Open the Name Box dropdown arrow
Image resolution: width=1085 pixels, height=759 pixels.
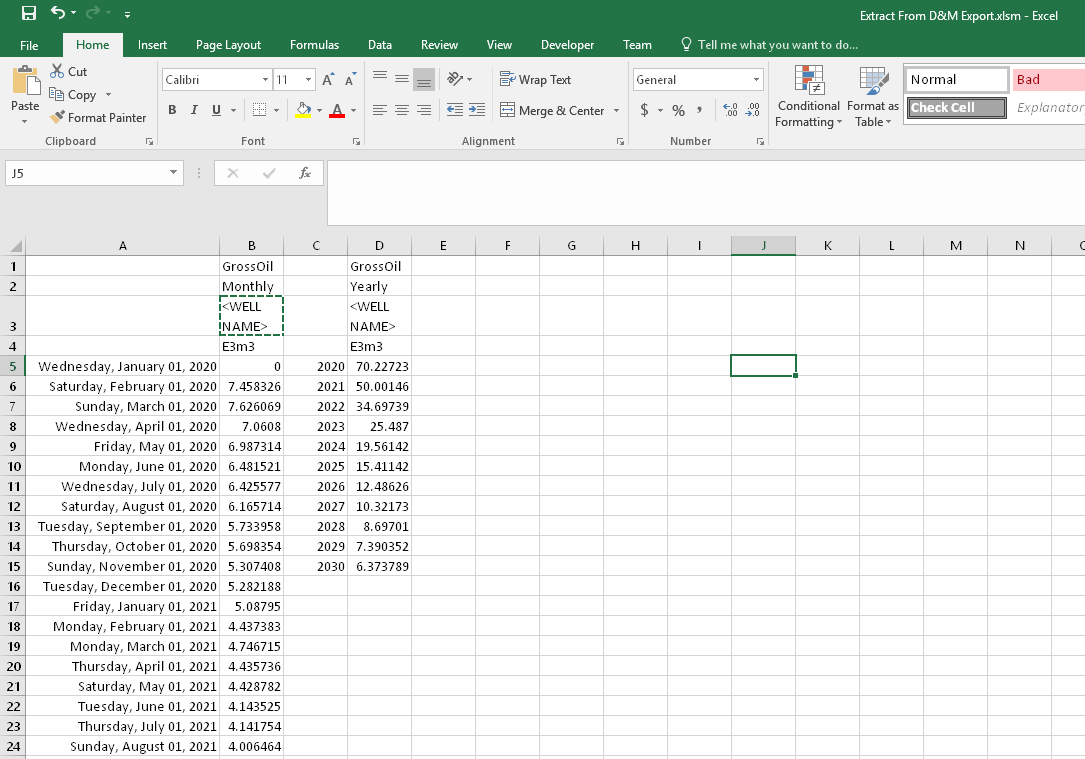coord(174,173)
